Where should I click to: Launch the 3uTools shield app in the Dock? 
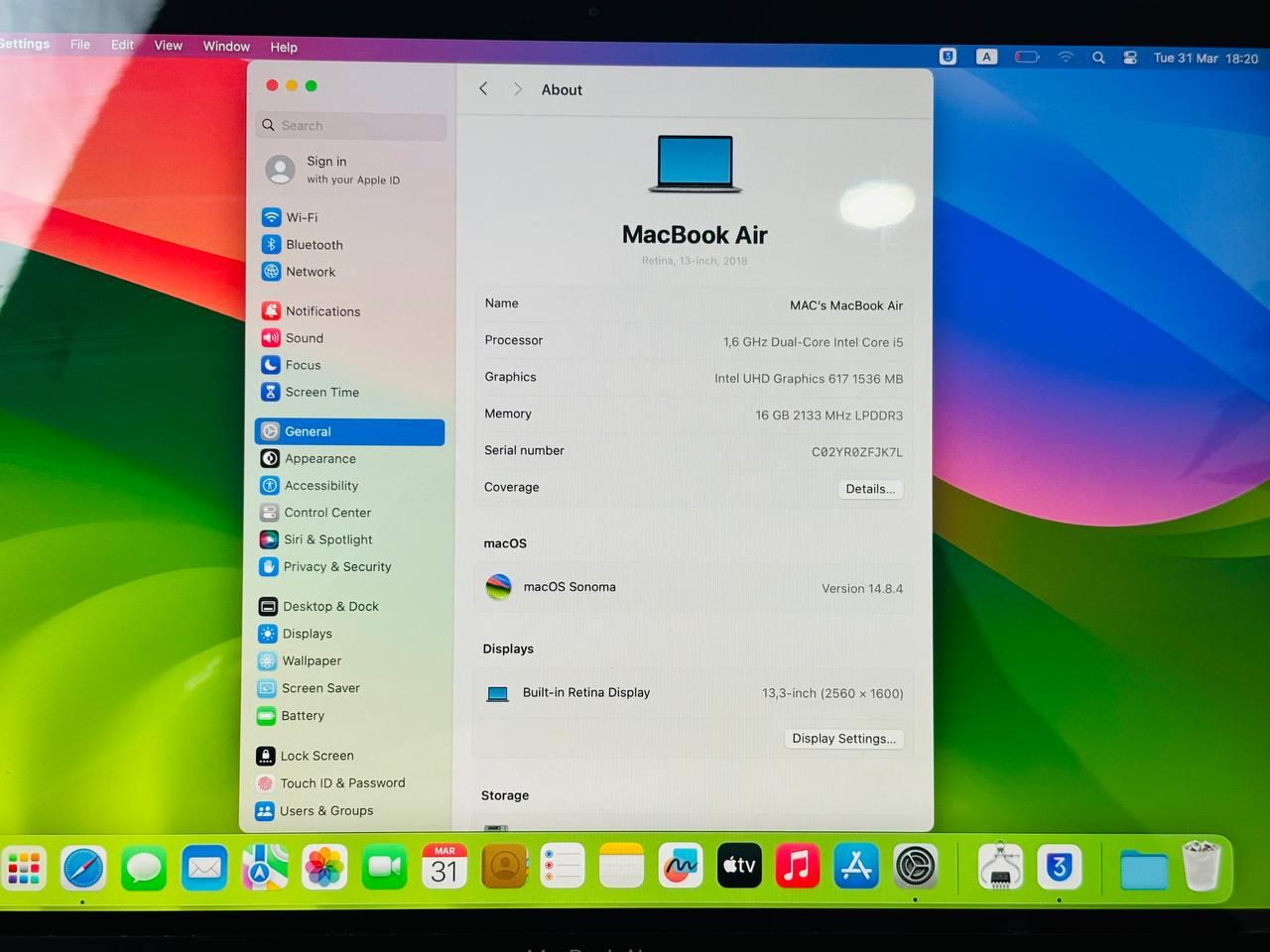click(1059, 867)
